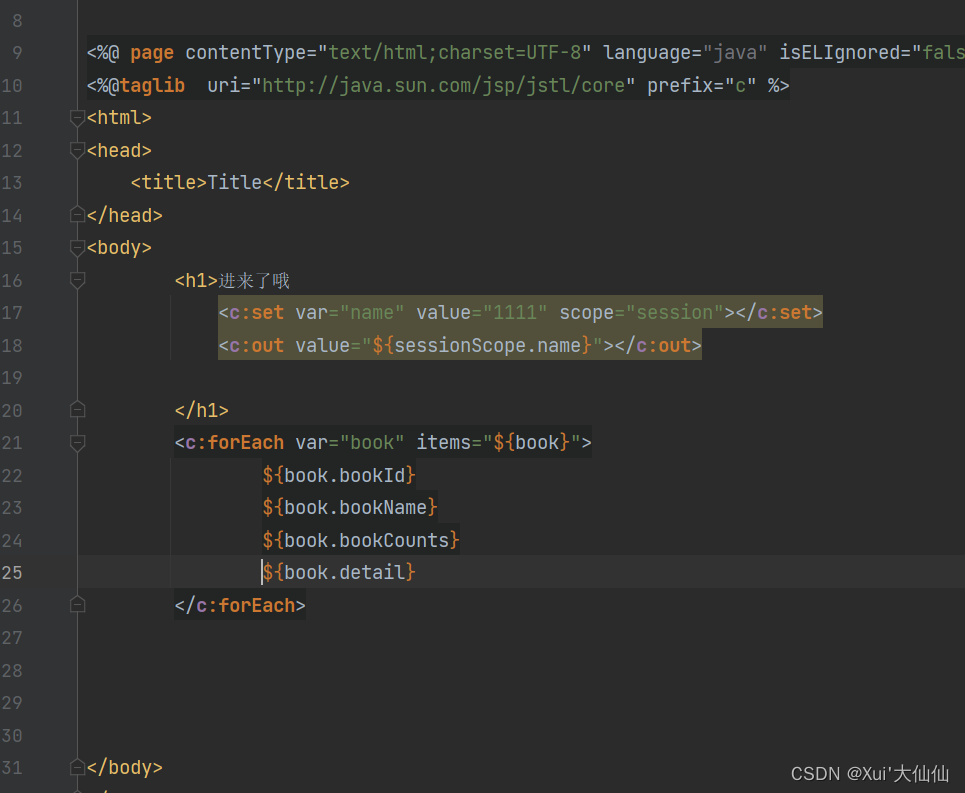Viewport: 965px width, 793px height.
Task: Click the ${book.detail} expression
Action: tap(339, 573)
